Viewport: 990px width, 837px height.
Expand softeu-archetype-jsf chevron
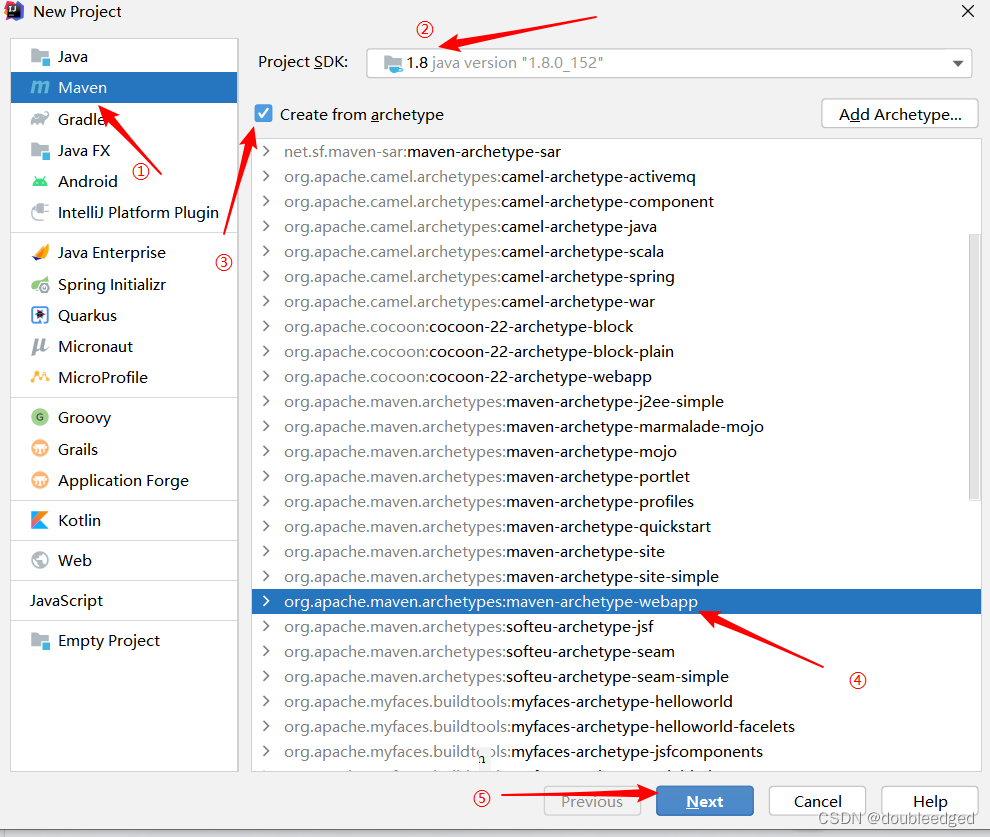tap(266, 626)
